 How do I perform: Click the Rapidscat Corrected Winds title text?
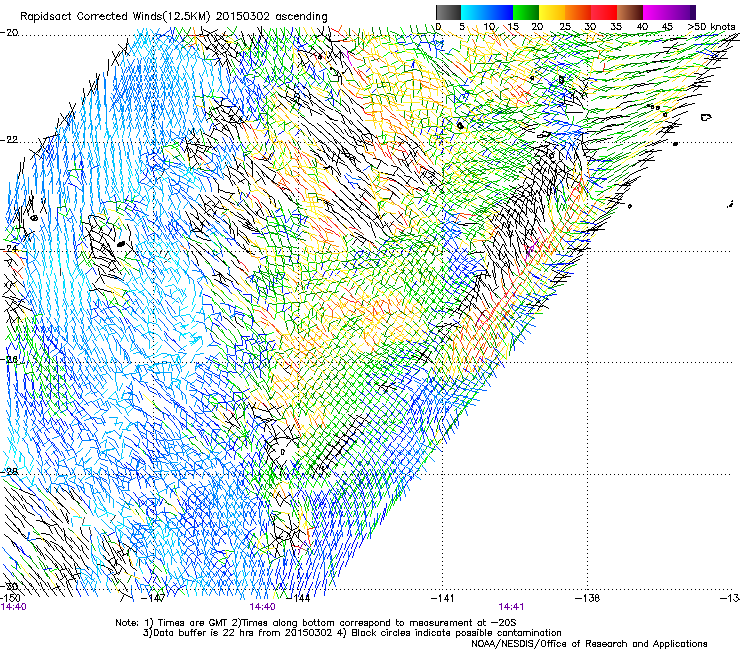point(174,17)
